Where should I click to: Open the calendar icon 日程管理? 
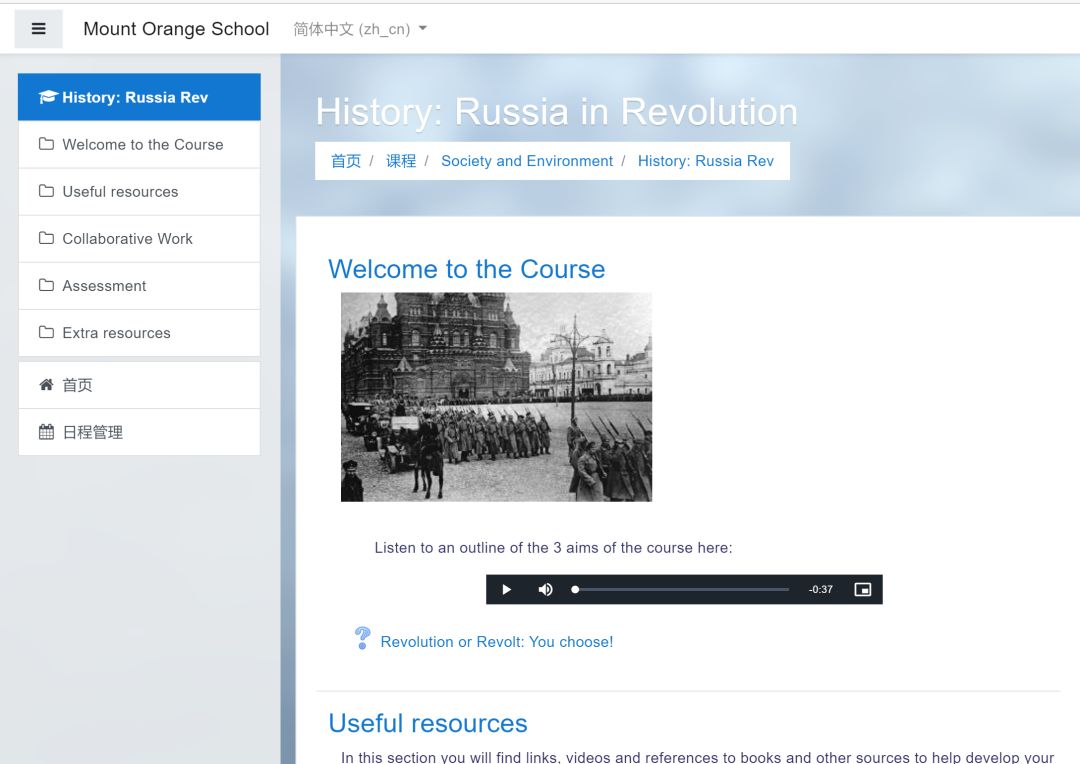coord(46,432)
